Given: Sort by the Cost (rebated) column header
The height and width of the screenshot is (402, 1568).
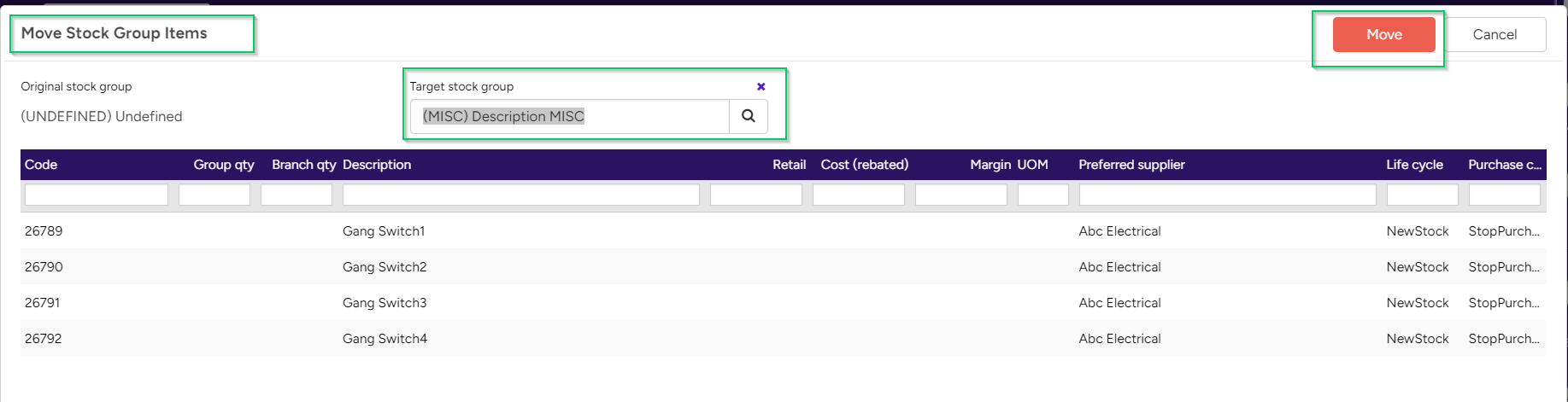Looking at the screenshot, I should pyautogui.click(x=864, y=165).
